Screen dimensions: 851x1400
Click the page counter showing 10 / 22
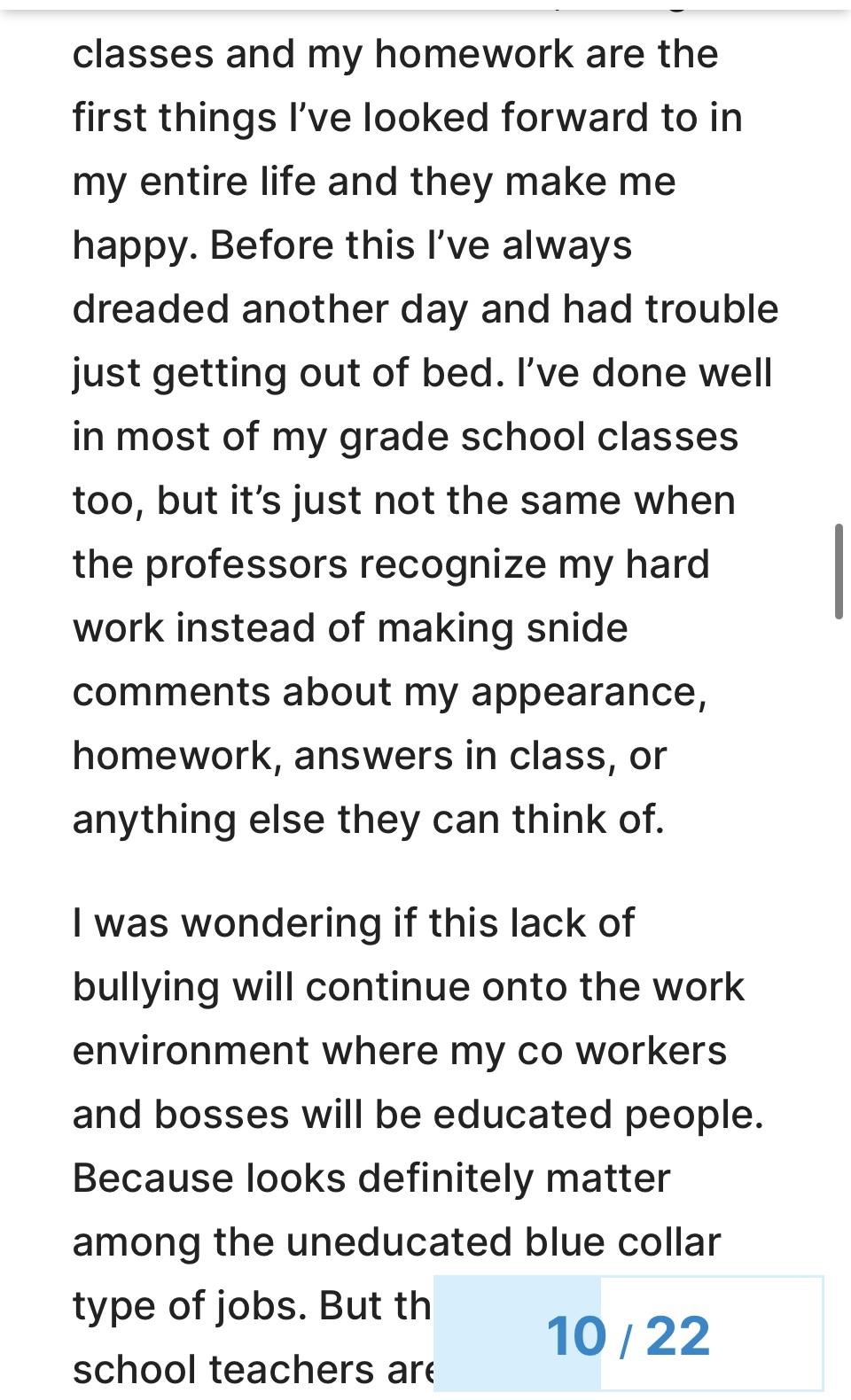point(628,1334)
